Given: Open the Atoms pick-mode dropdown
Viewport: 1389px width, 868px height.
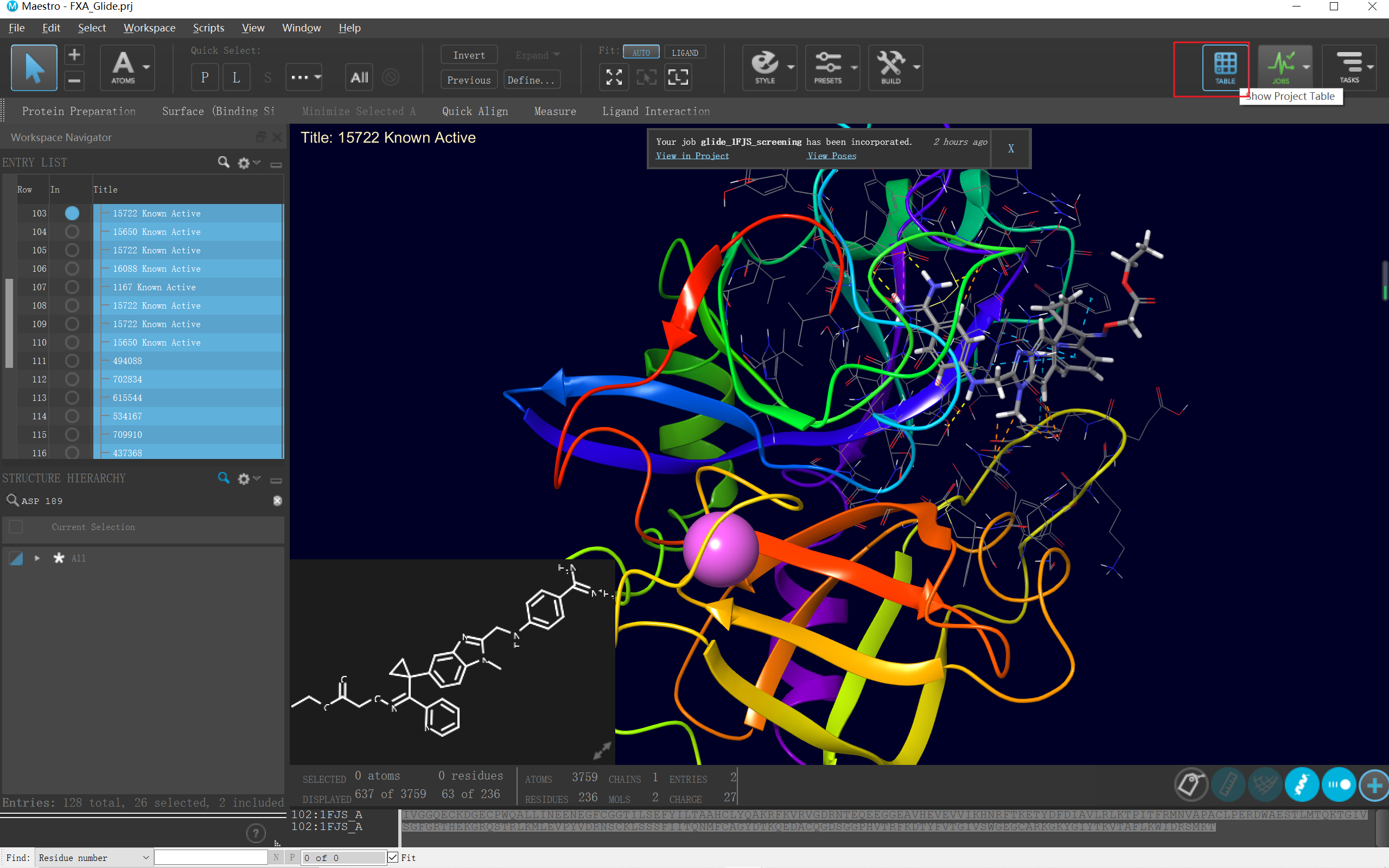Looking at the screenshot, I should coord(147,67).
